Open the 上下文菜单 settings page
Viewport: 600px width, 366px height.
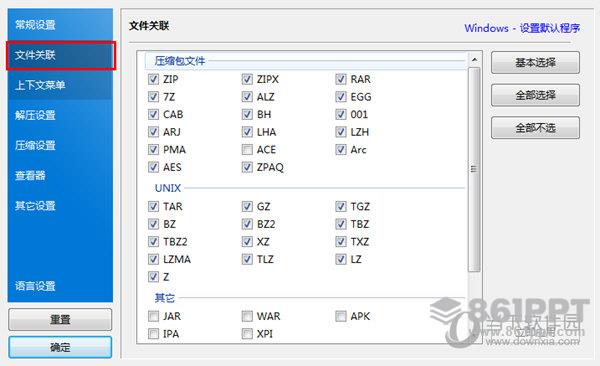pyautogui.click(x=60, y=85)
